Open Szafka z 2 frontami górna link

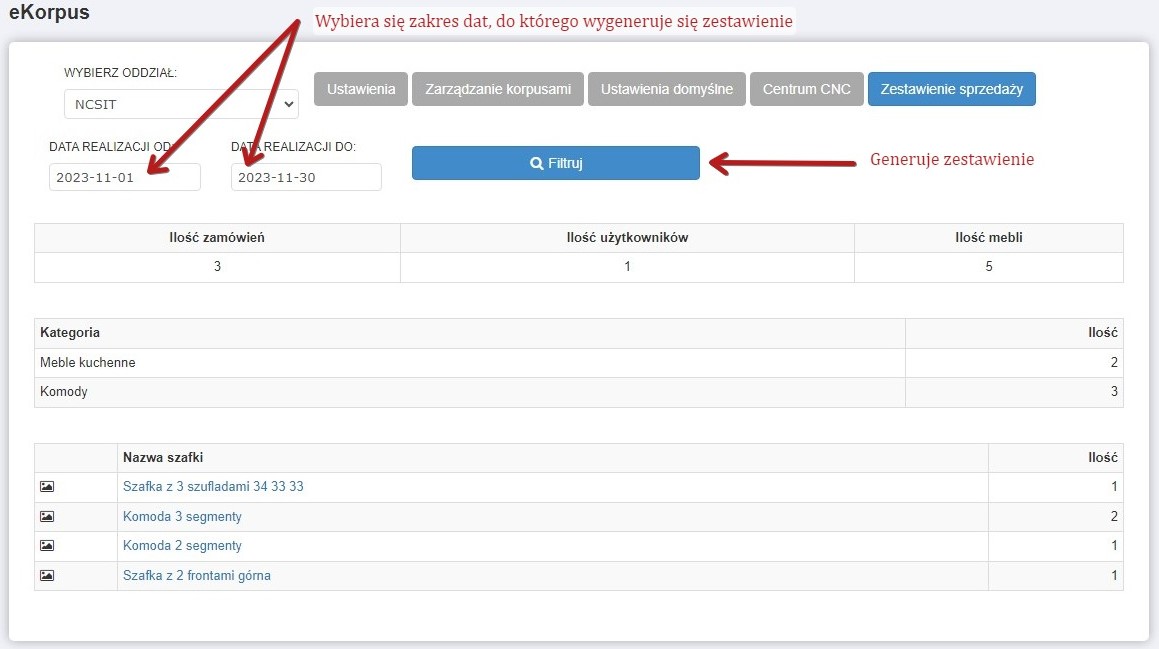coord(196,576)
